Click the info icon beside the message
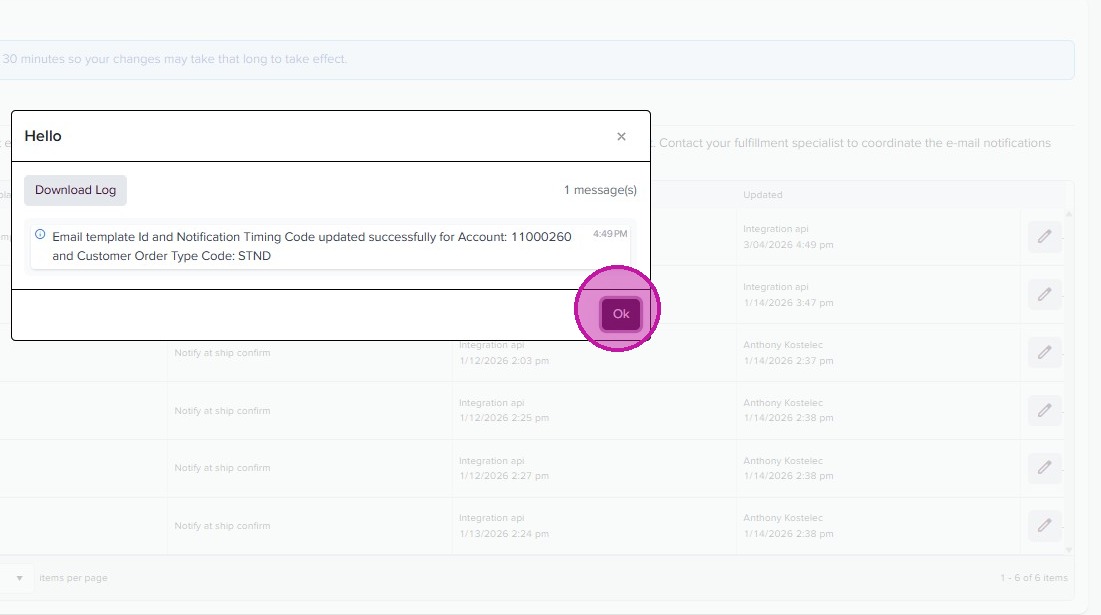 tap(40, 235)
